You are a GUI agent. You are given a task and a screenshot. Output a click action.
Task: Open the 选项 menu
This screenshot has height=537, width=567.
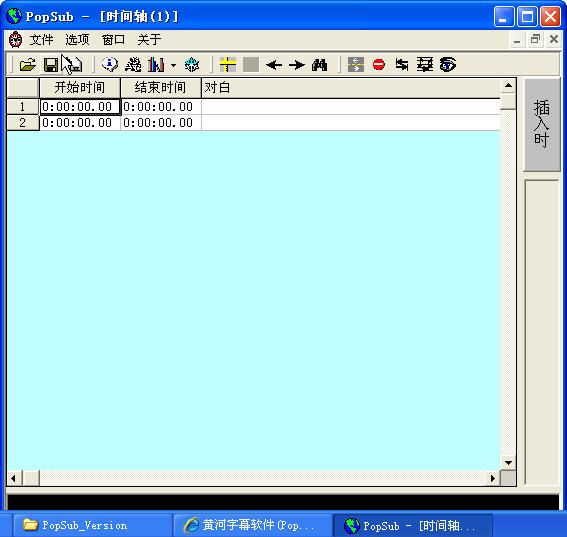pos(77,39)
